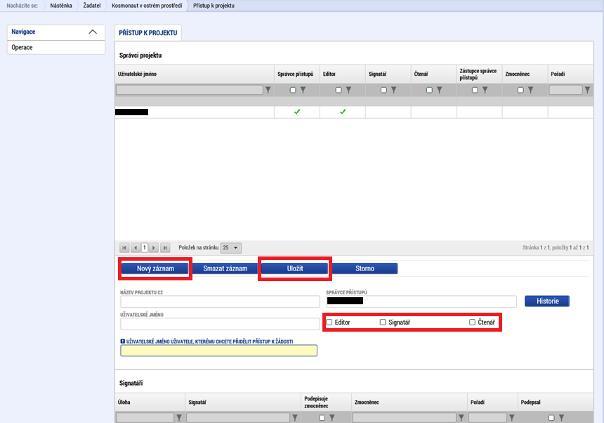Click Zmocněnec filter box in Signatáři table
The image size is (604, 423).
point(404,417)
